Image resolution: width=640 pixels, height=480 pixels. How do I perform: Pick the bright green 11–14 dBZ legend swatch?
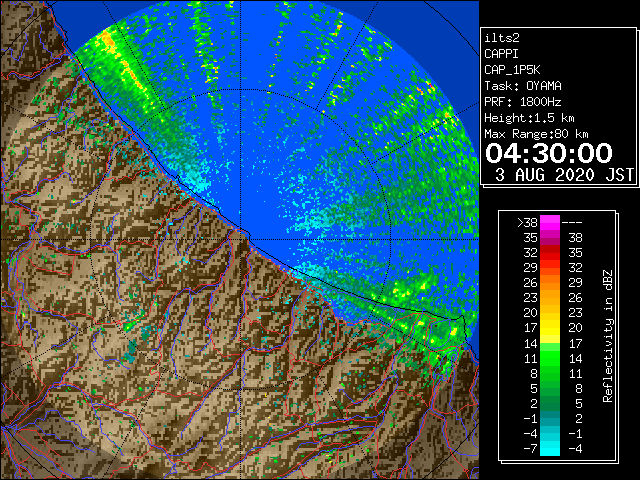(550, 358)
